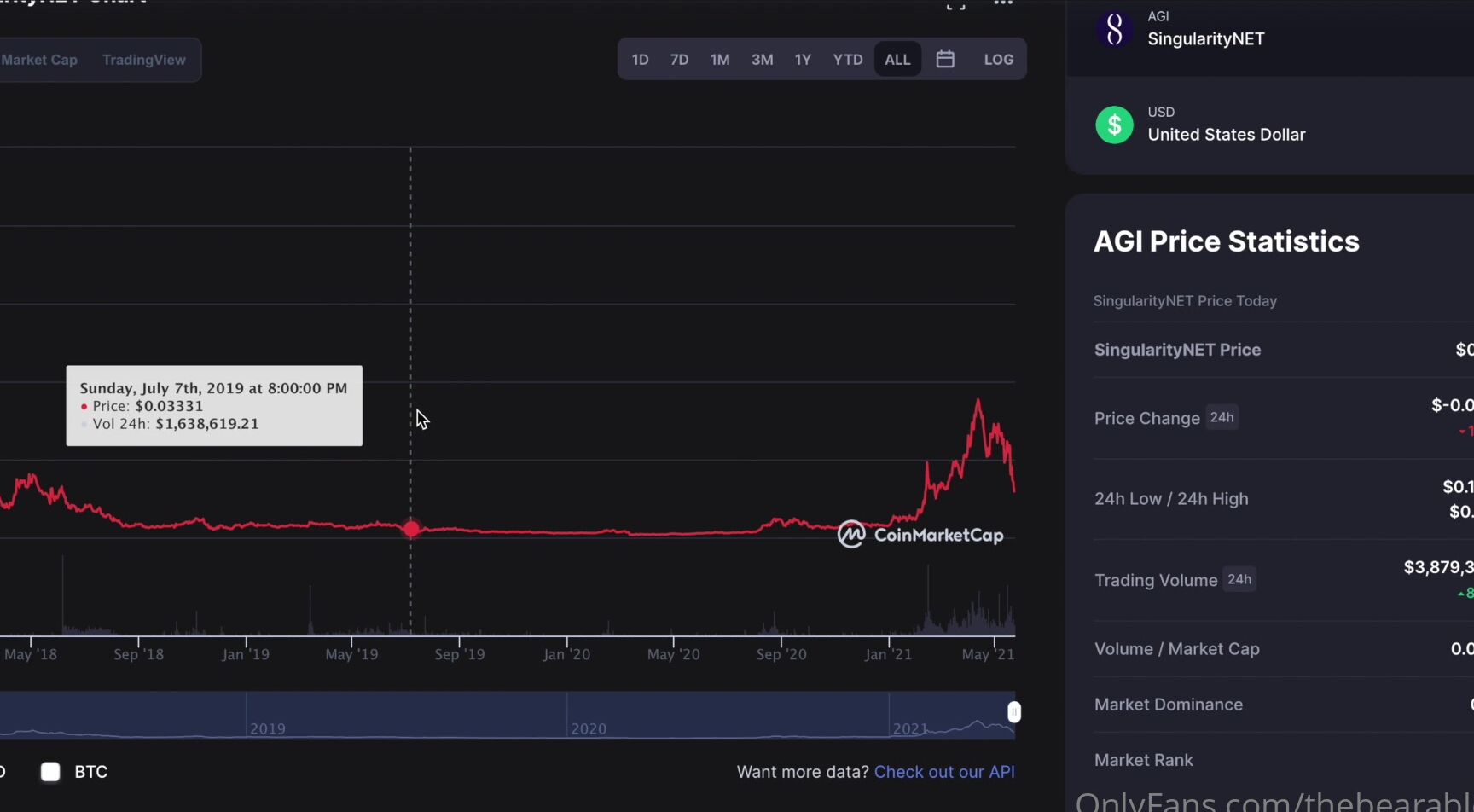Click the red chart marker dot
1474x812 pixels.
411,530
